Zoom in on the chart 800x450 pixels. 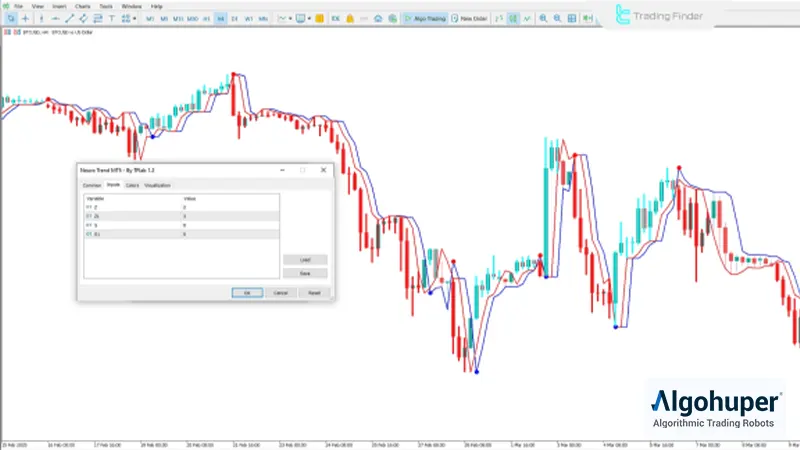click(x=543, y=19)
